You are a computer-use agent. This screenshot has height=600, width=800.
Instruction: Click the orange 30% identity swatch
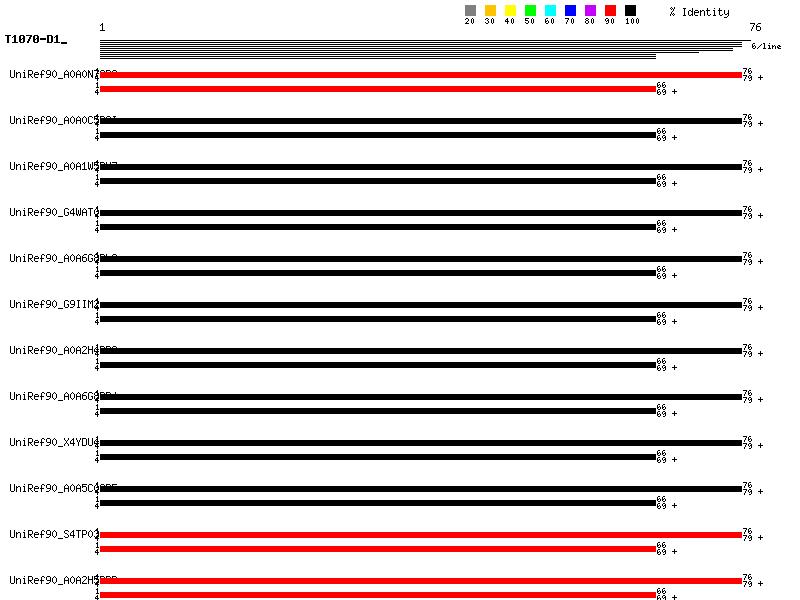point(490,11)
